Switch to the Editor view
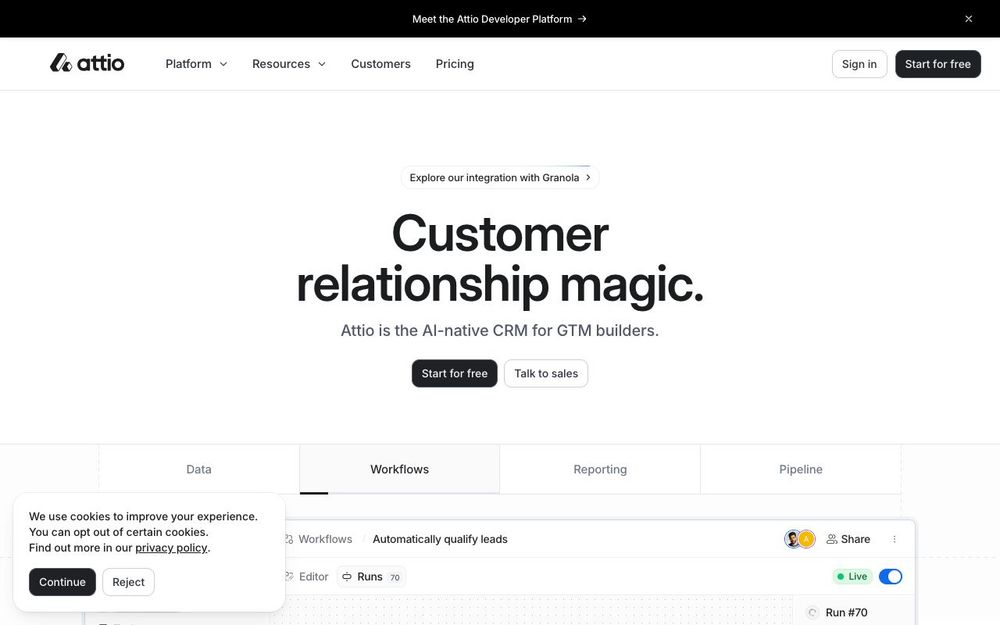 307,577
